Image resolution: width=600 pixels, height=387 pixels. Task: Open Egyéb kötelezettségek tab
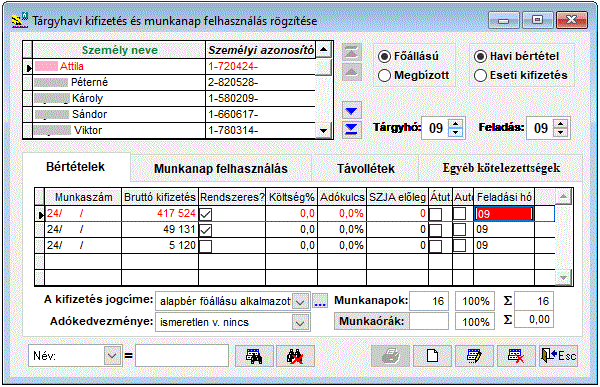(x=501, y=168)
